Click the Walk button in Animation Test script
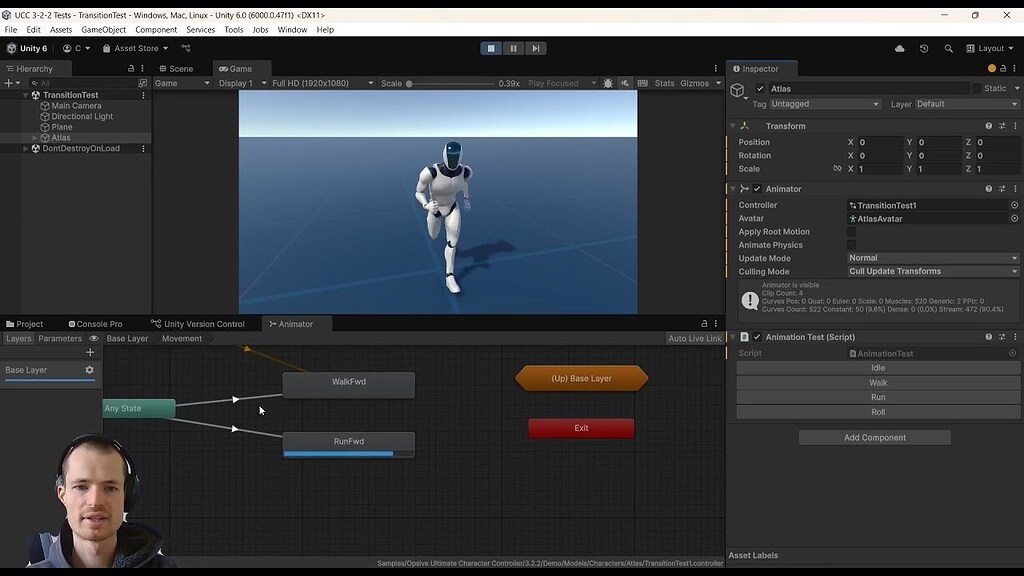The width and height of the screenshot is (1024, 576). pyautogui.click(x=877, y=382)
